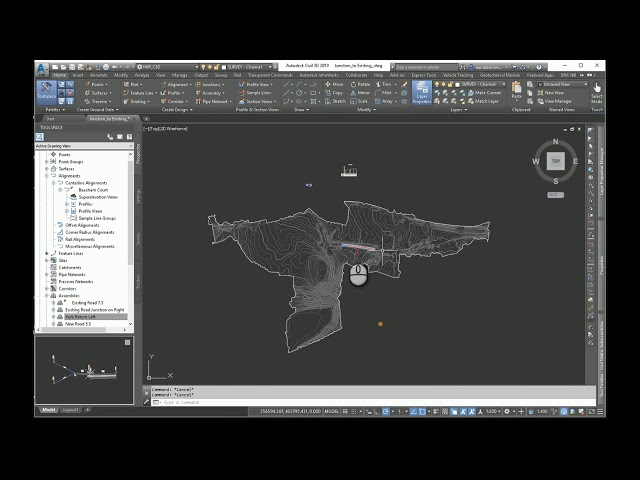Toggle the layer lightbulb on/off in Layers panel

[437, 84]
